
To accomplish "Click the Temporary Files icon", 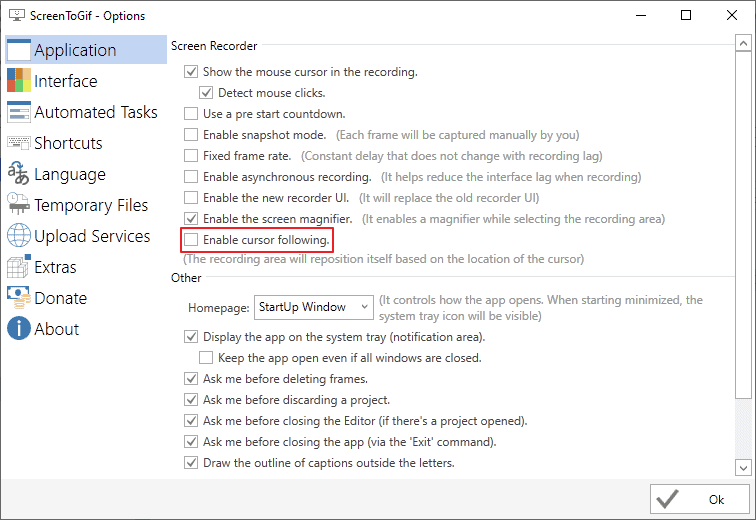I will click(x=19, y=204).
